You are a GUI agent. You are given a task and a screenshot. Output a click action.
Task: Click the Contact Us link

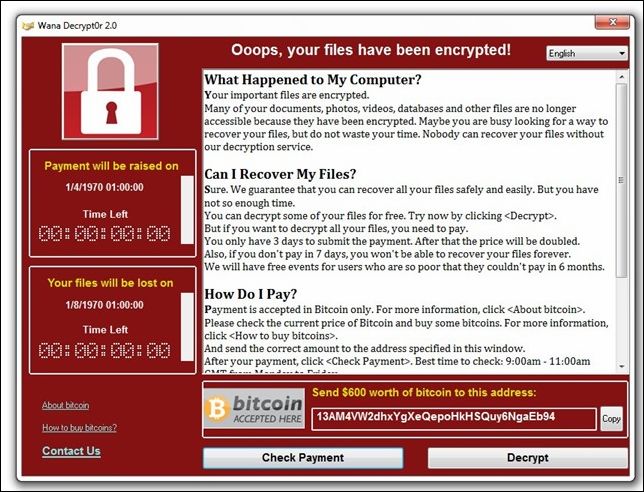71,451
